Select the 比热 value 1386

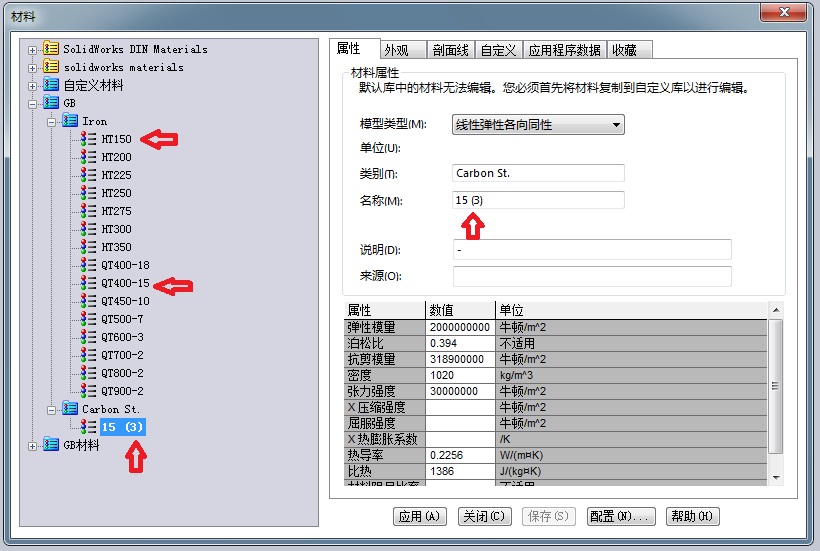pyautogui.click(x=460, y=471)
